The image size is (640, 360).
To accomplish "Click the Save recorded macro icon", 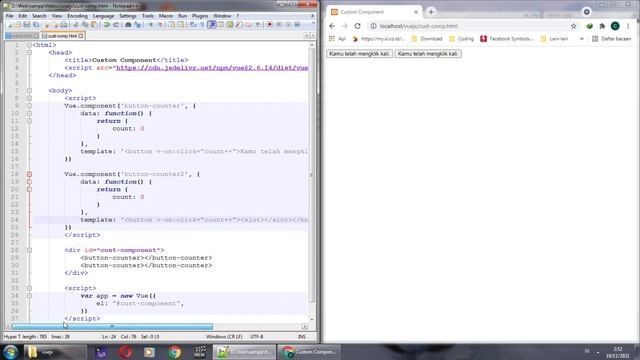I will 298,25.
